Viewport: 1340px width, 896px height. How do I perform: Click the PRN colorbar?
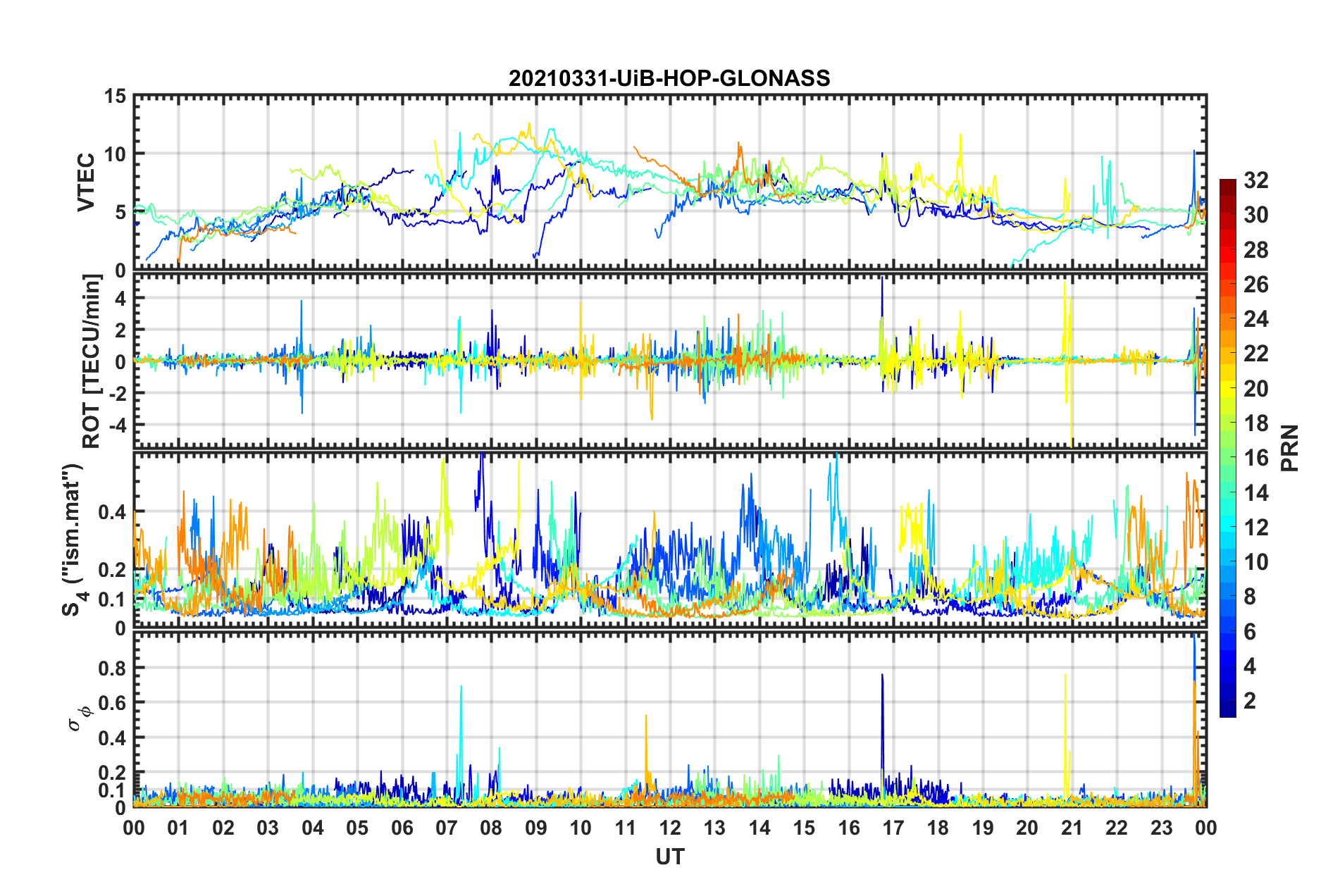point(1227,448)
